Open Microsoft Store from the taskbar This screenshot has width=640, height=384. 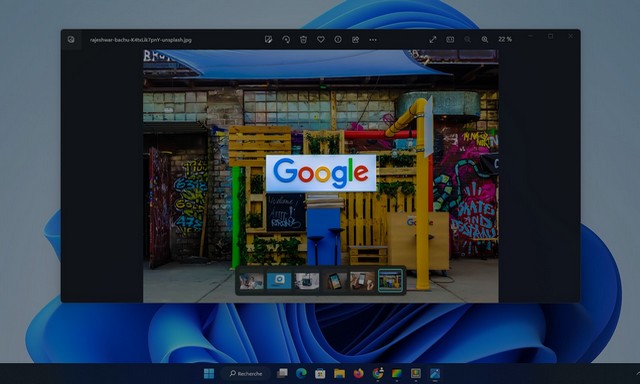click(x=320, y=373)
